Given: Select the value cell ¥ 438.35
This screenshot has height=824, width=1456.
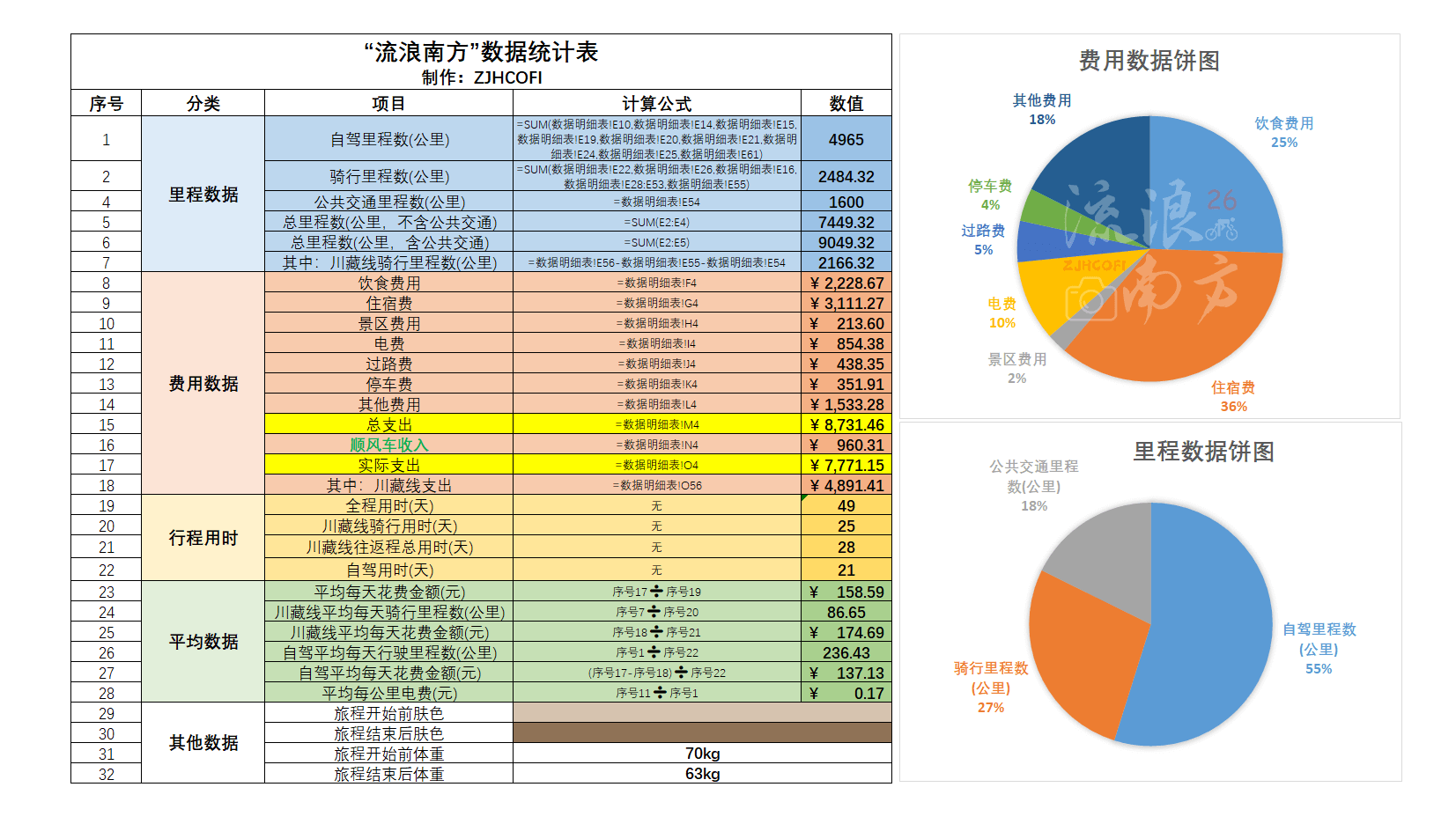Looking at the screenshot, I should (846, 364).
